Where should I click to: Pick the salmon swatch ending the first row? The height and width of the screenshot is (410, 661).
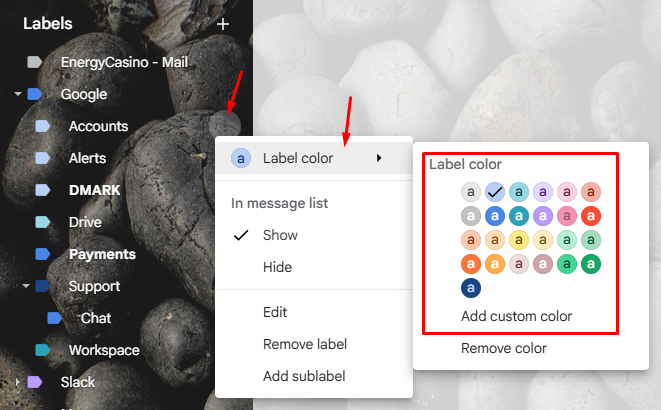(591, 192)
